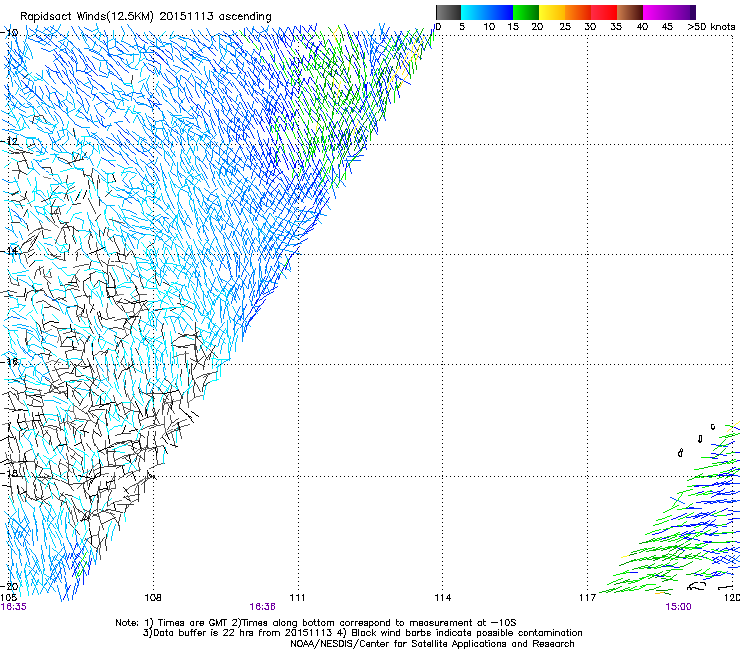Viewport: 740px width, 650px height.
Task: Click the '114' longitude label
Action: pos(443,598)
